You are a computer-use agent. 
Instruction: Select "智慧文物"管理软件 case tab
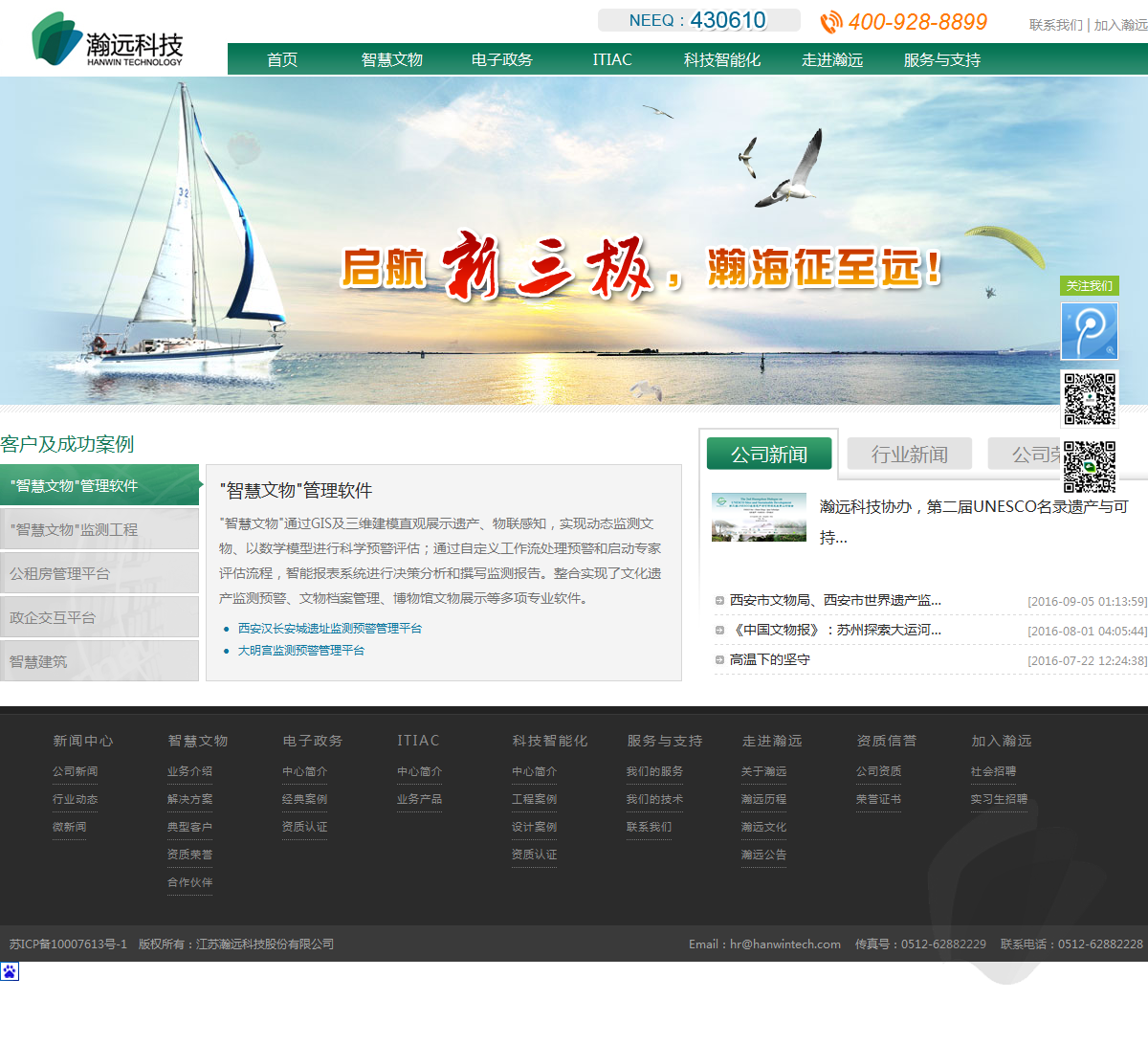[x=99, y=485]
